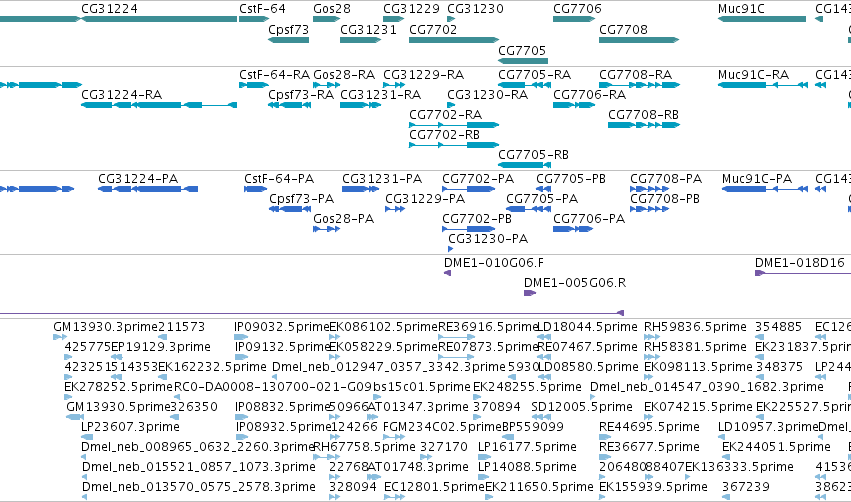The height and width of the screenshot is (502, 851).
Task: Select protein CG7705-PA
Action: pyautogui.click(x=529, y=209)
